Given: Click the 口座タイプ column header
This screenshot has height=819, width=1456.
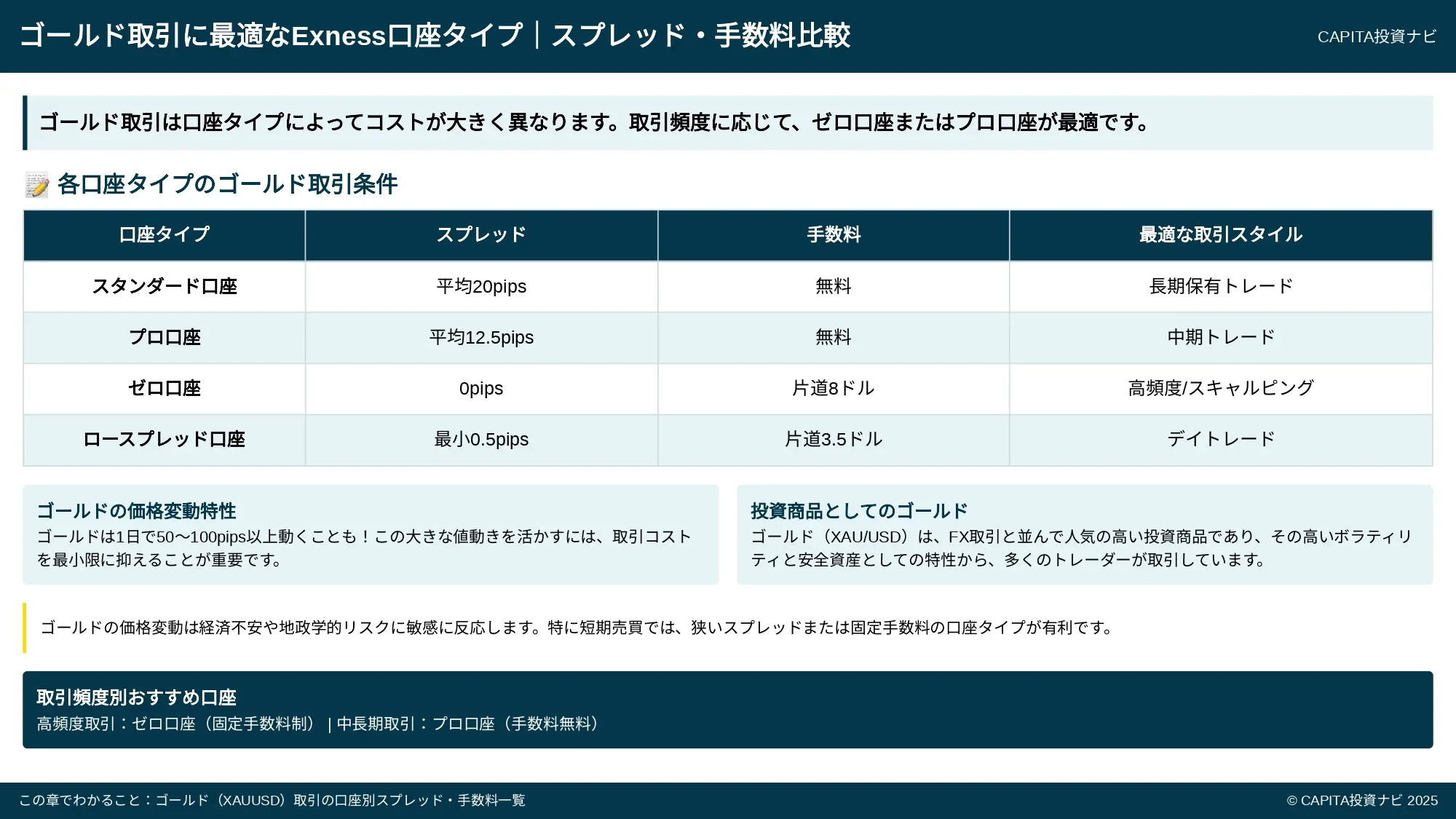Looking at the screenshot, I should [165, 235].
